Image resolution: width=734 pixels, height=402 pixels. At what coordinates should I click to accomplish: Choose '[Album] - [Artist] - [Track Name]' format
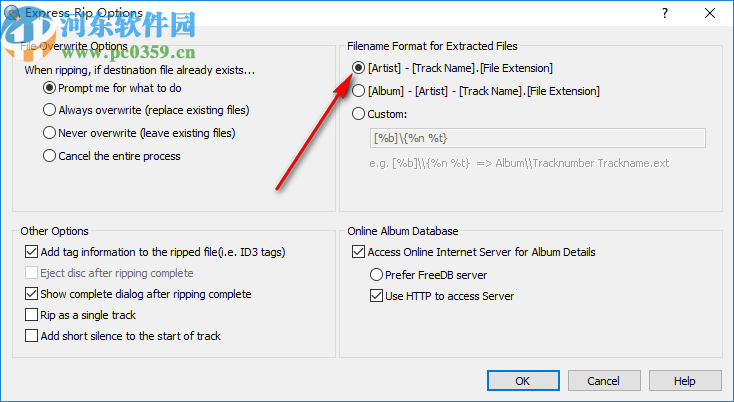(359, 91)
